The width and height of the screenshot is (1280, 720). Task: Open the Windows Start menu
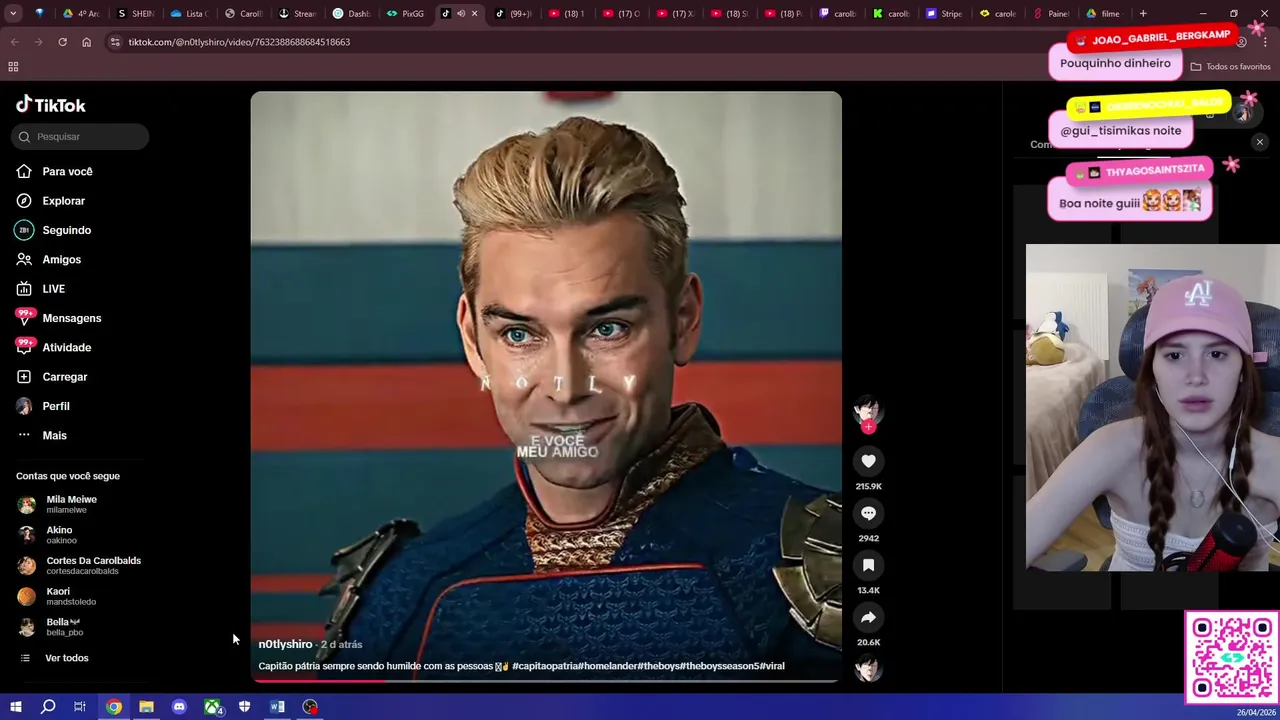pyautogui.click(x=15, y=707)
